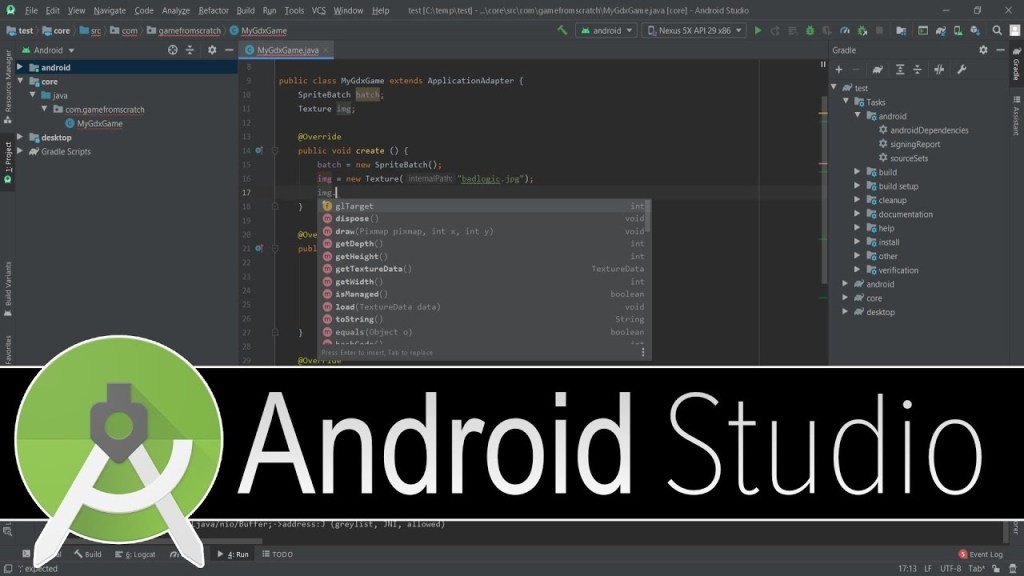Open the Logcat tool window tab
This screenshot has height=576, width=1024.
click(x=135, y=554)
